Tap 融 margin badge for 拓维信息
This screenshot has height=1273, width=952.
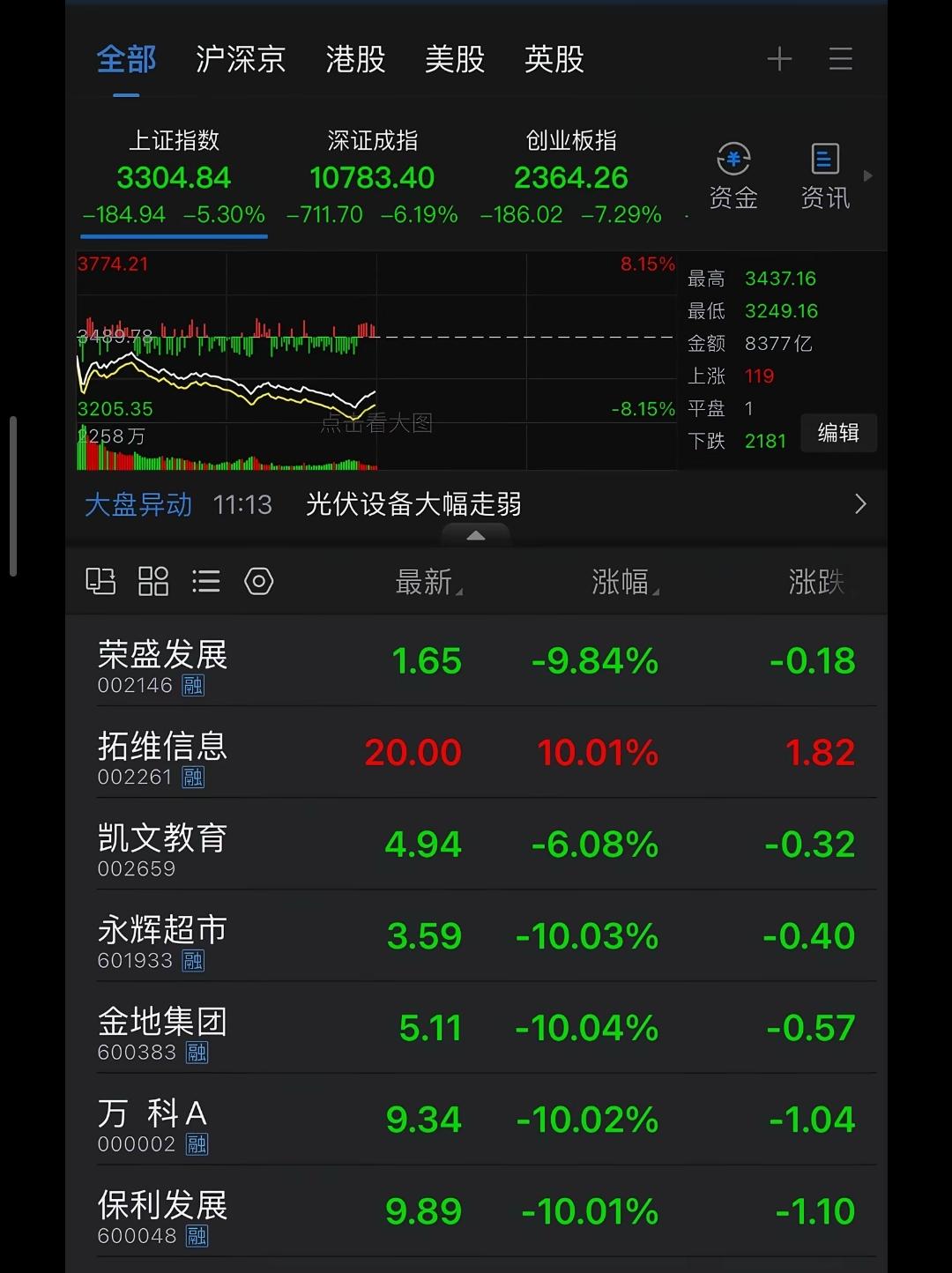click(x=193, y=777)
